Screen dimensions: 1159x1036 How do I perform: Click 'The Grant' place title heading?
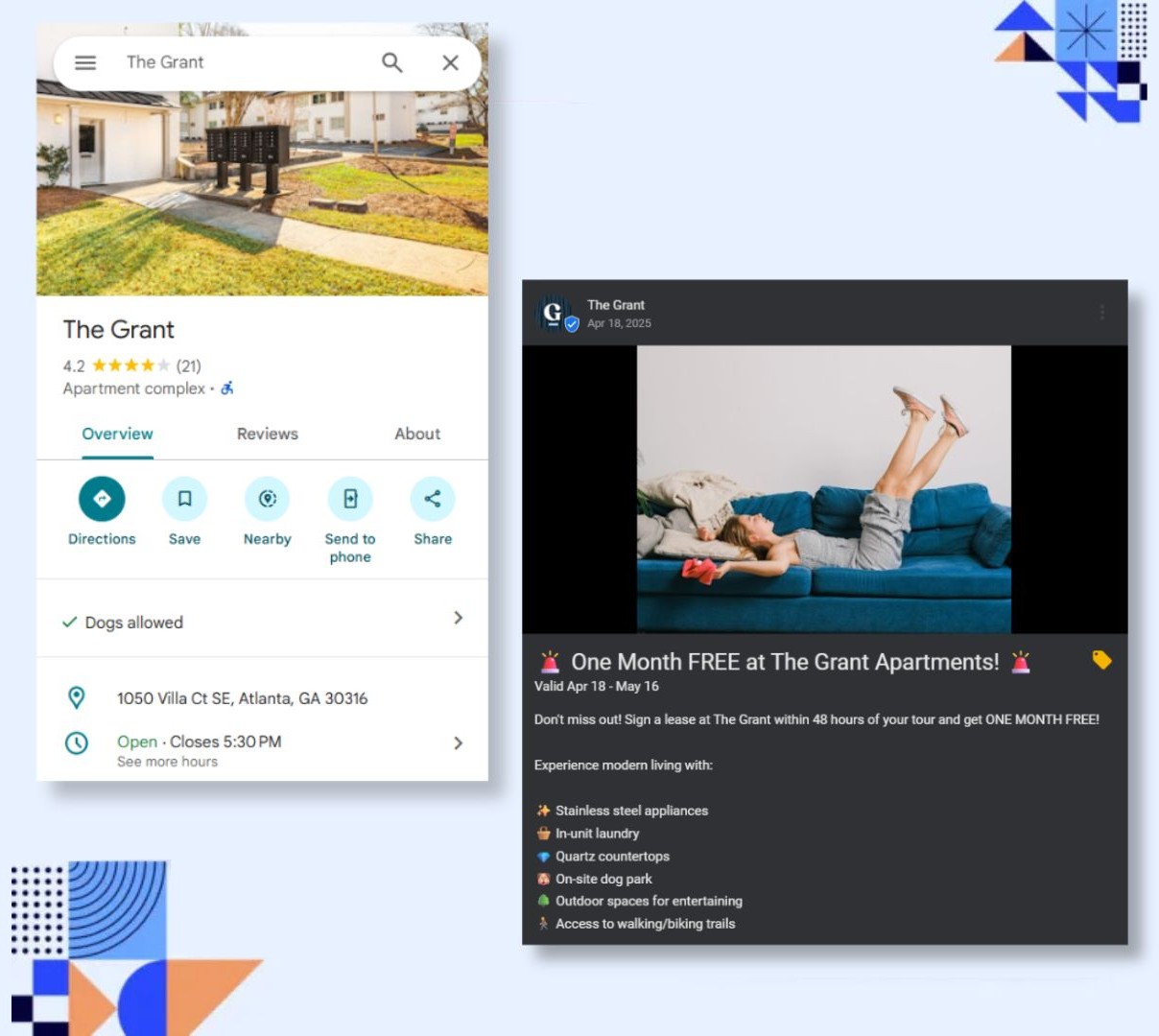pyautogui.click(x=119, y=330)
